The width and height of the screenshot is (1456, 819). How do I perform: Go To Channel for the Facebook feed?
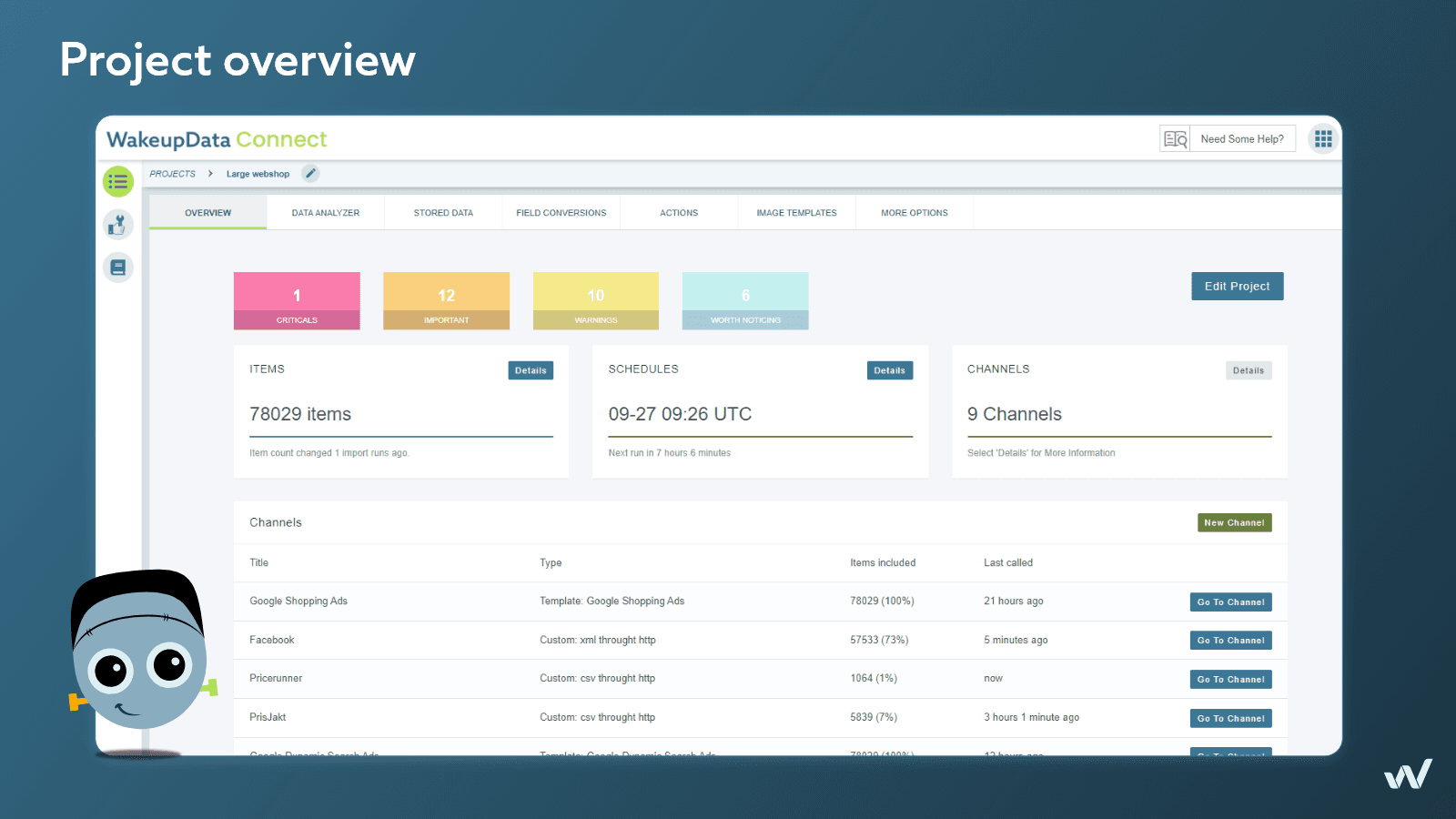coord(1230,640)
